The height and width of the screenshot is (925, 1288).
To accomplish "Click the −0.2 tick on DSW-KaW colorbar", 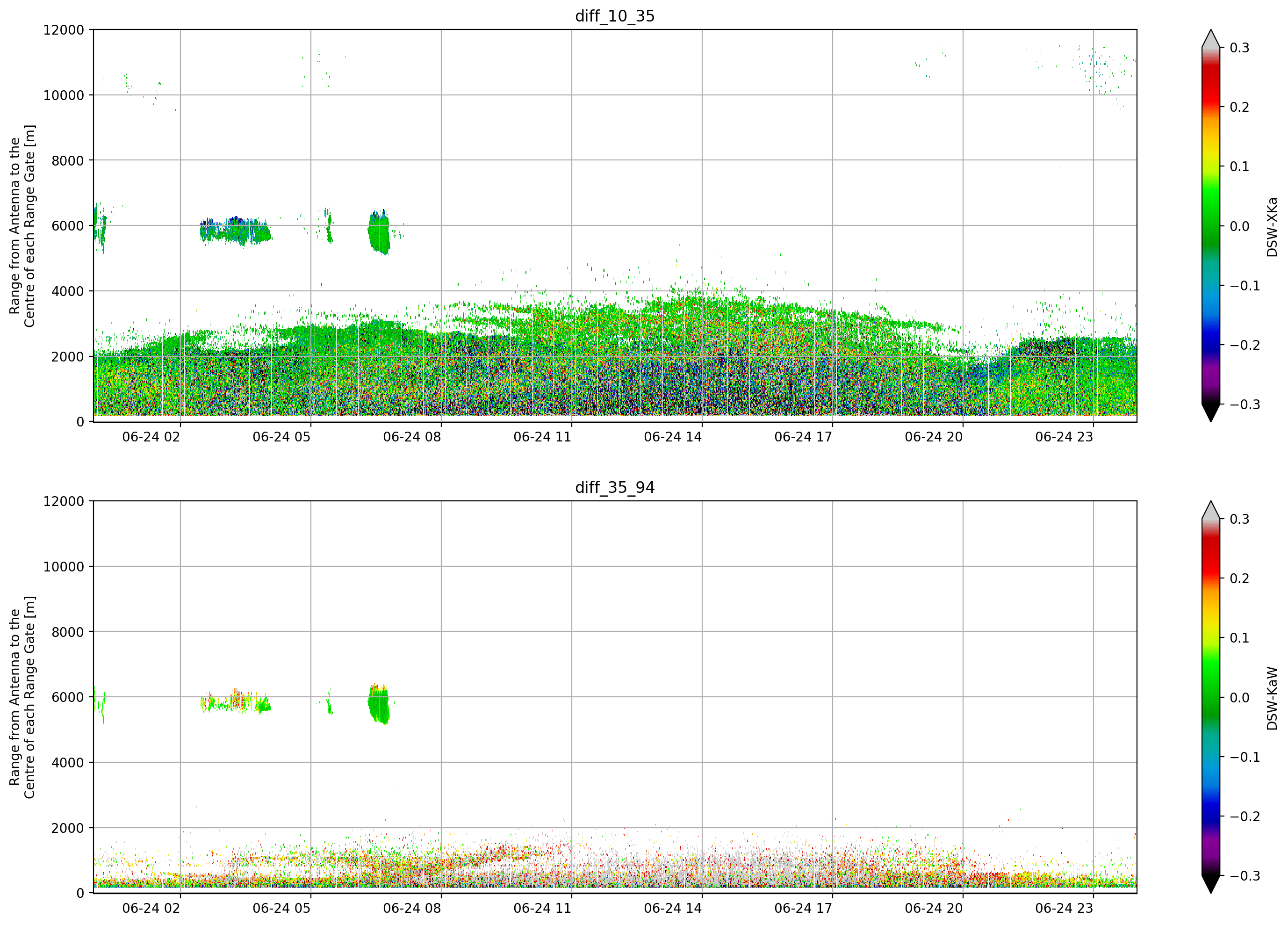I will [1245, 817].
